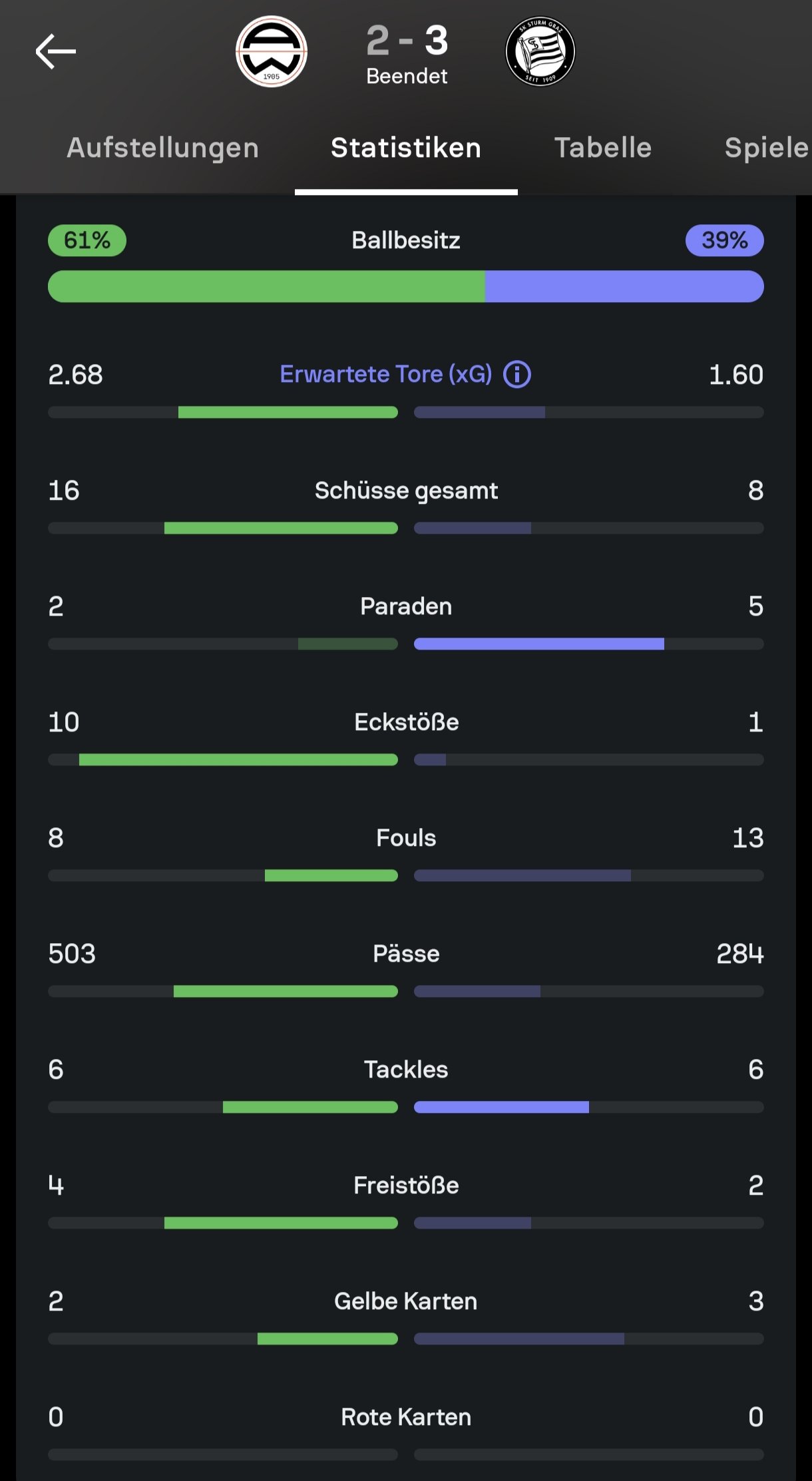Click the Eckstöße green bar
The image size is (812, 1481).
[x=238, y=759]
